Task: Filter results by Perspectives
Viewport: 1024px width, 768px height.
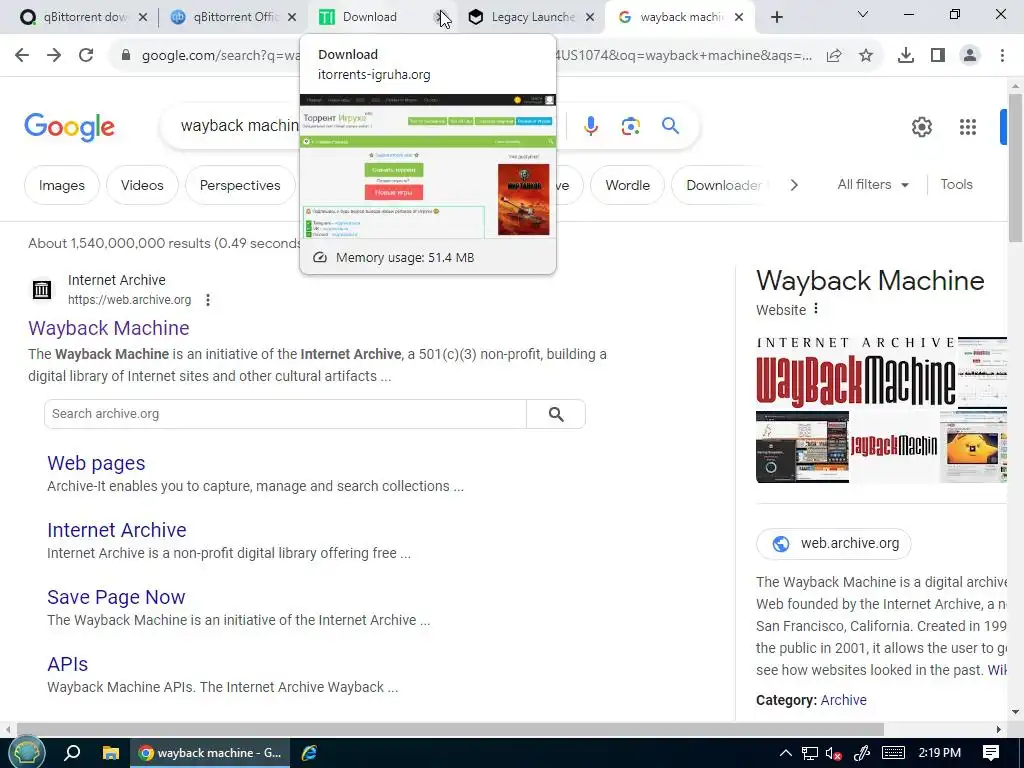Action: coord(240,185)
